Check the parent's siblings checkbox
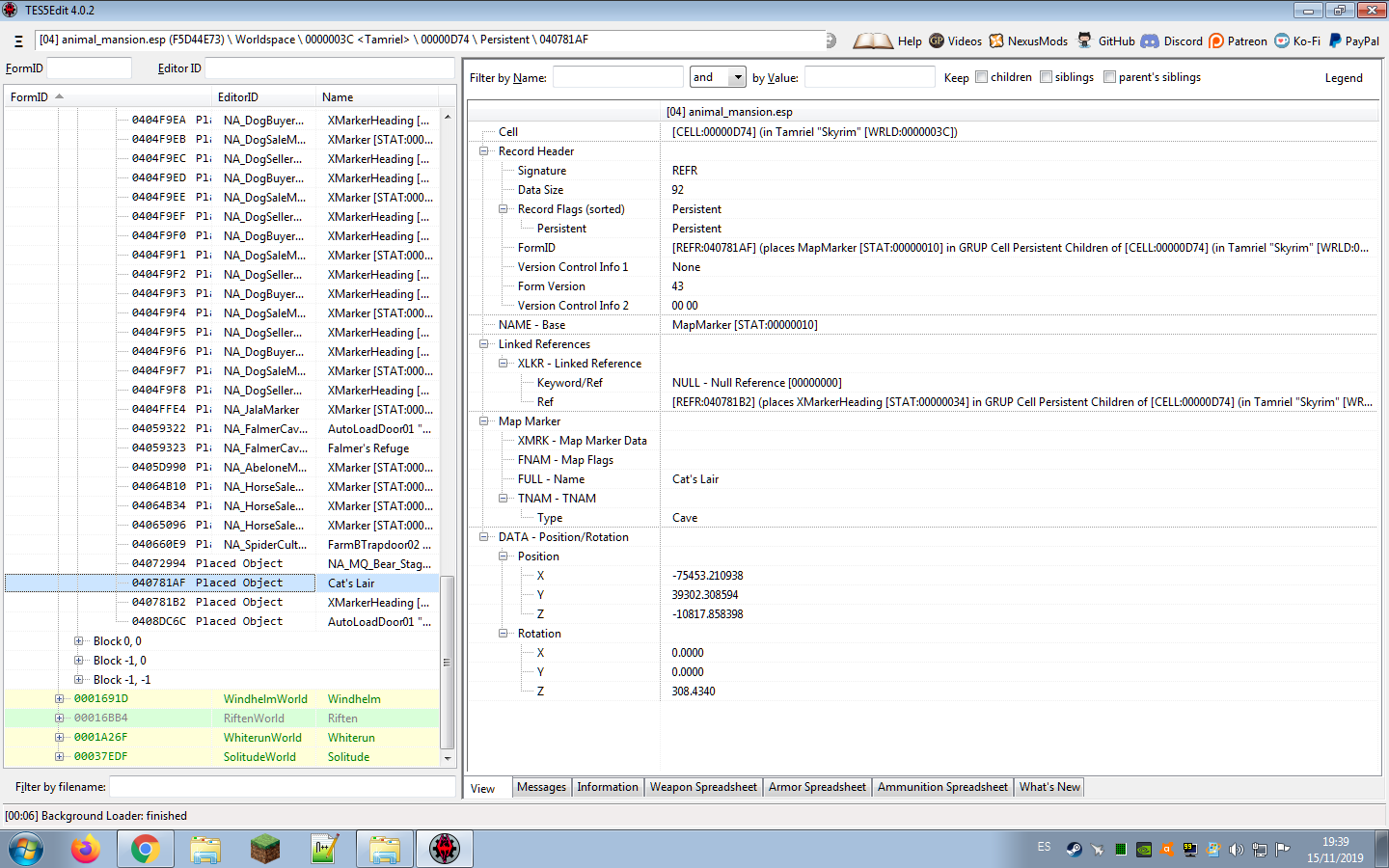 click(1109, 77)
